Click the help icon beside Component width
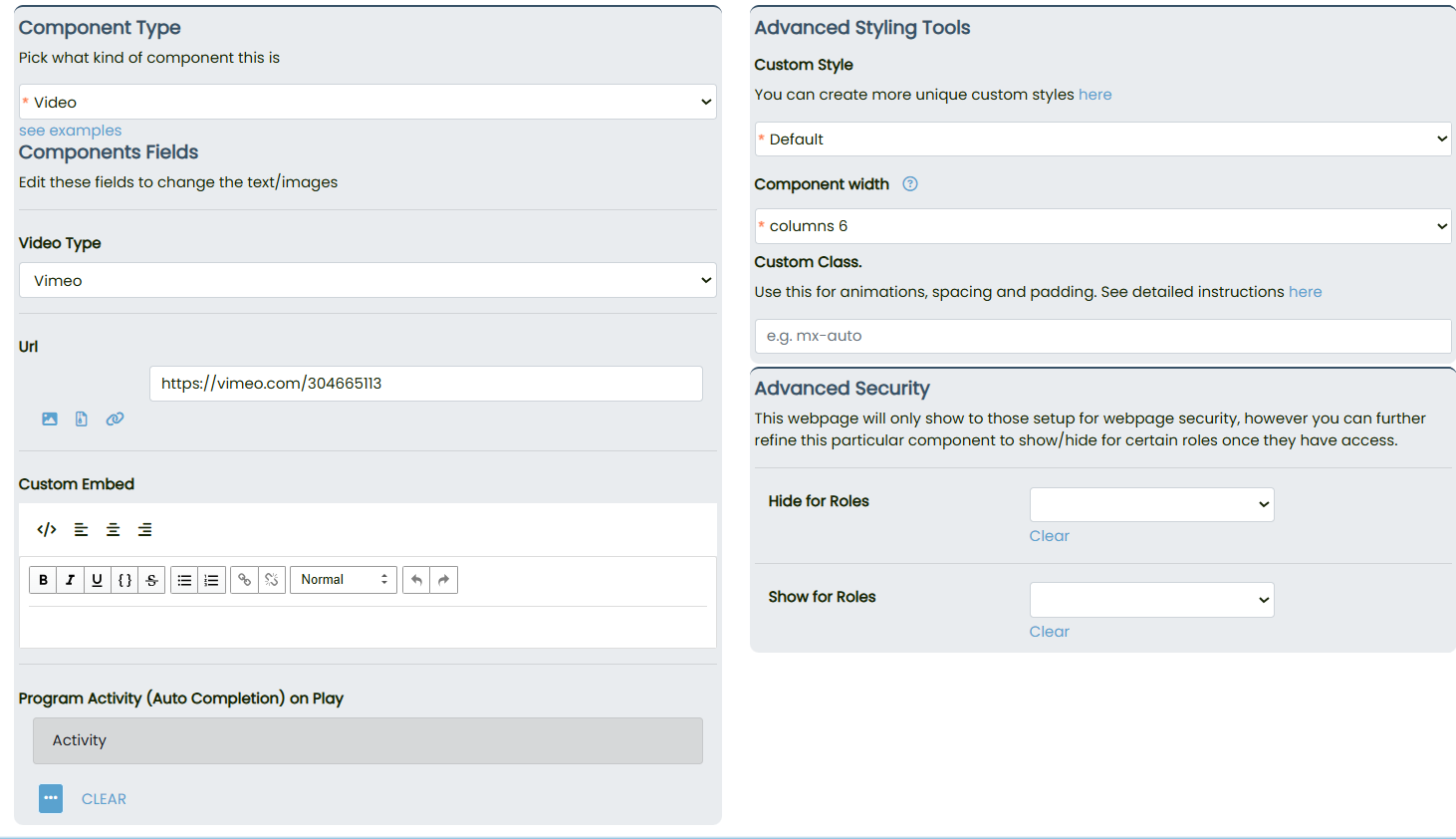Viewport: 1456px width, 839px height. click(x=910, y=184)
